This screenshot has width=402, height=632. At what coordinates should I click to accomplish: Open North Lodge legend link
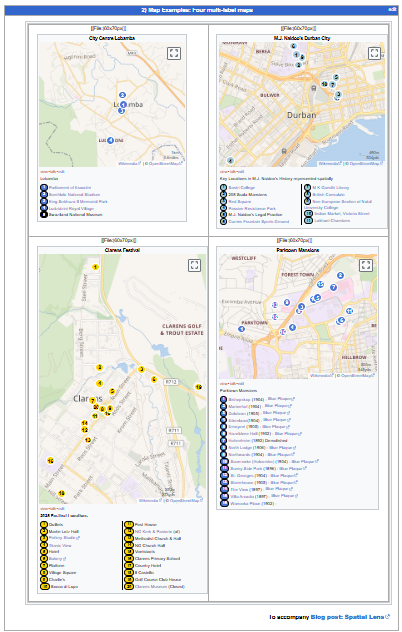click(240, 447)
